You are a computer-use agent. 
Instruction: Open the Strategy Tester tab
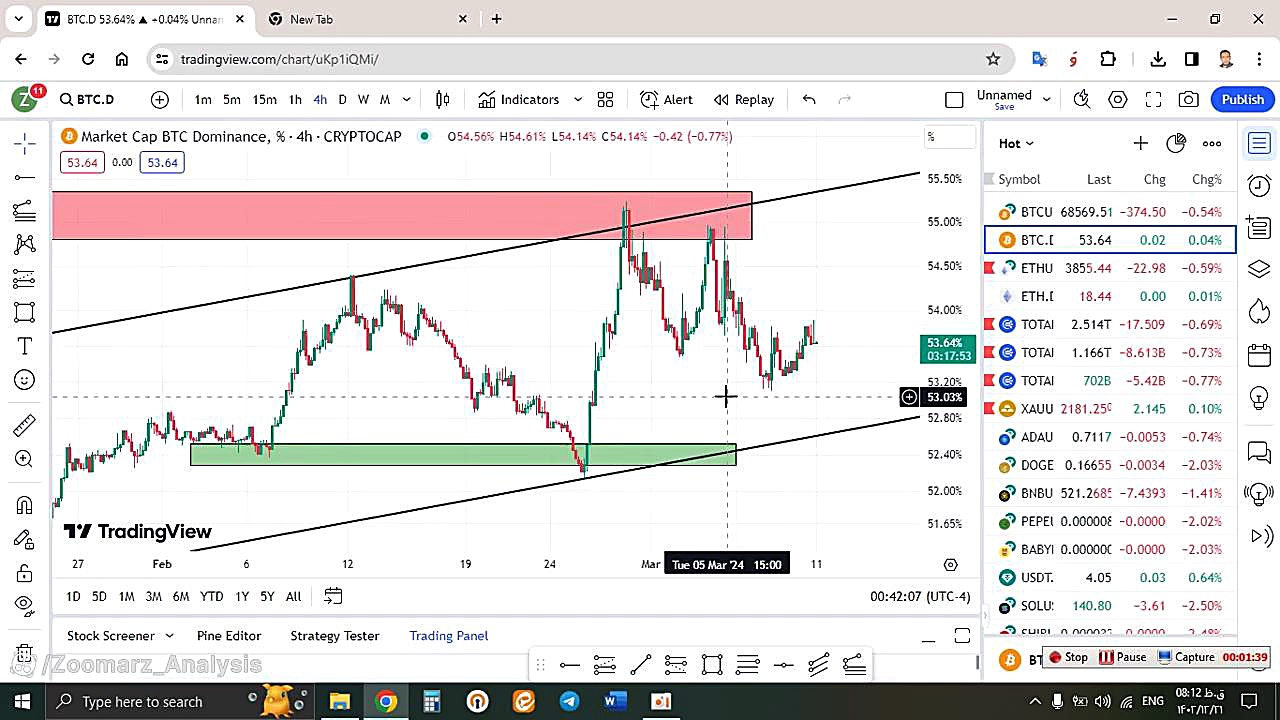(335, 635)
